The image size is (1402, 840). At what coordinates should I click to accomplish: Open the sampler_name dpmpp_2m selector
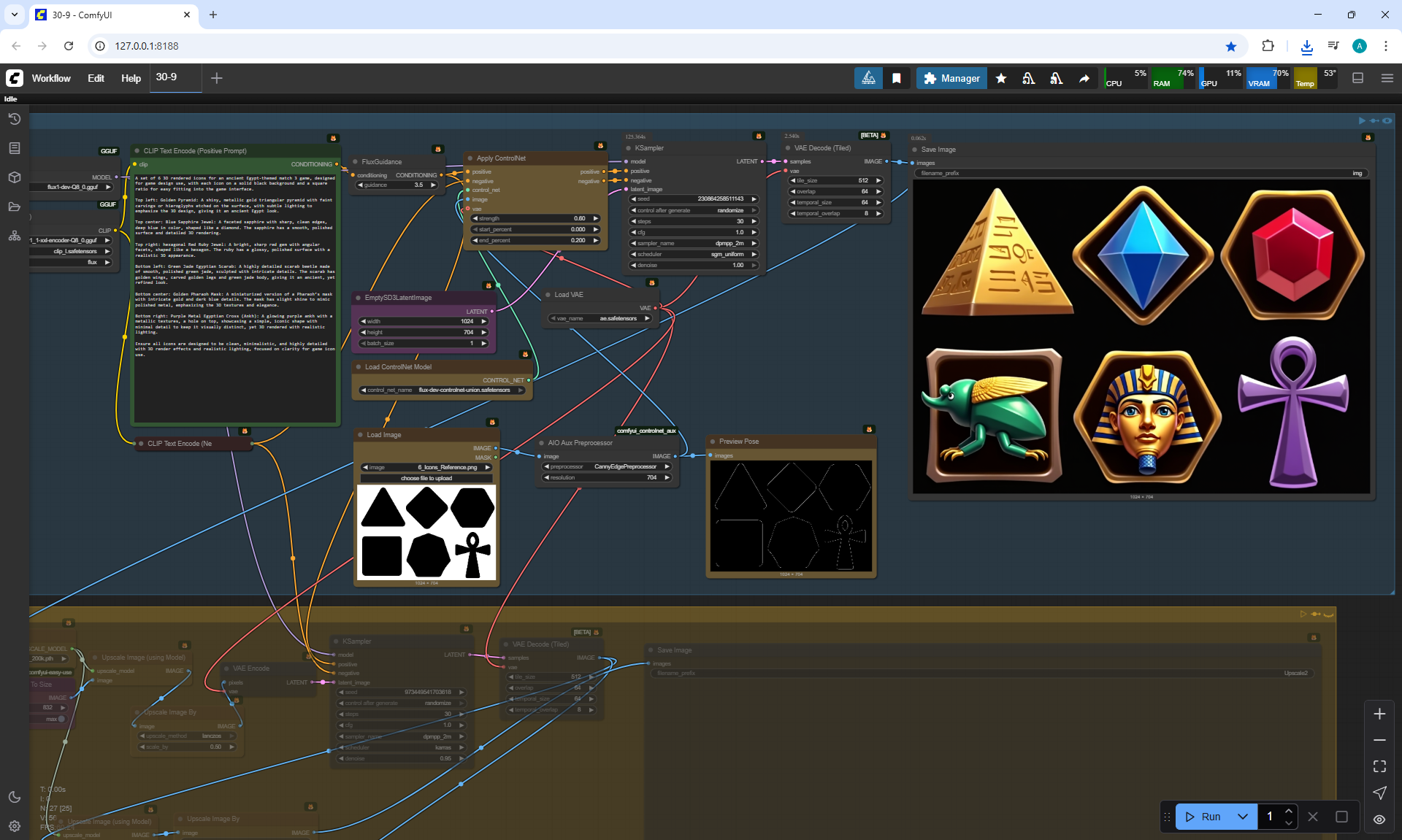[x=694, y=243]
